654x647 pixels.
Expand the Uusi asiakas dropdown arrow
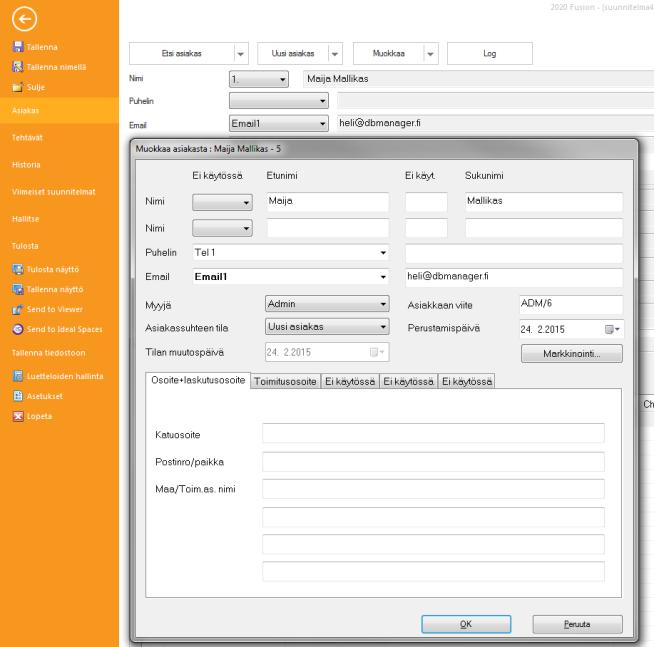click(335, 54)
